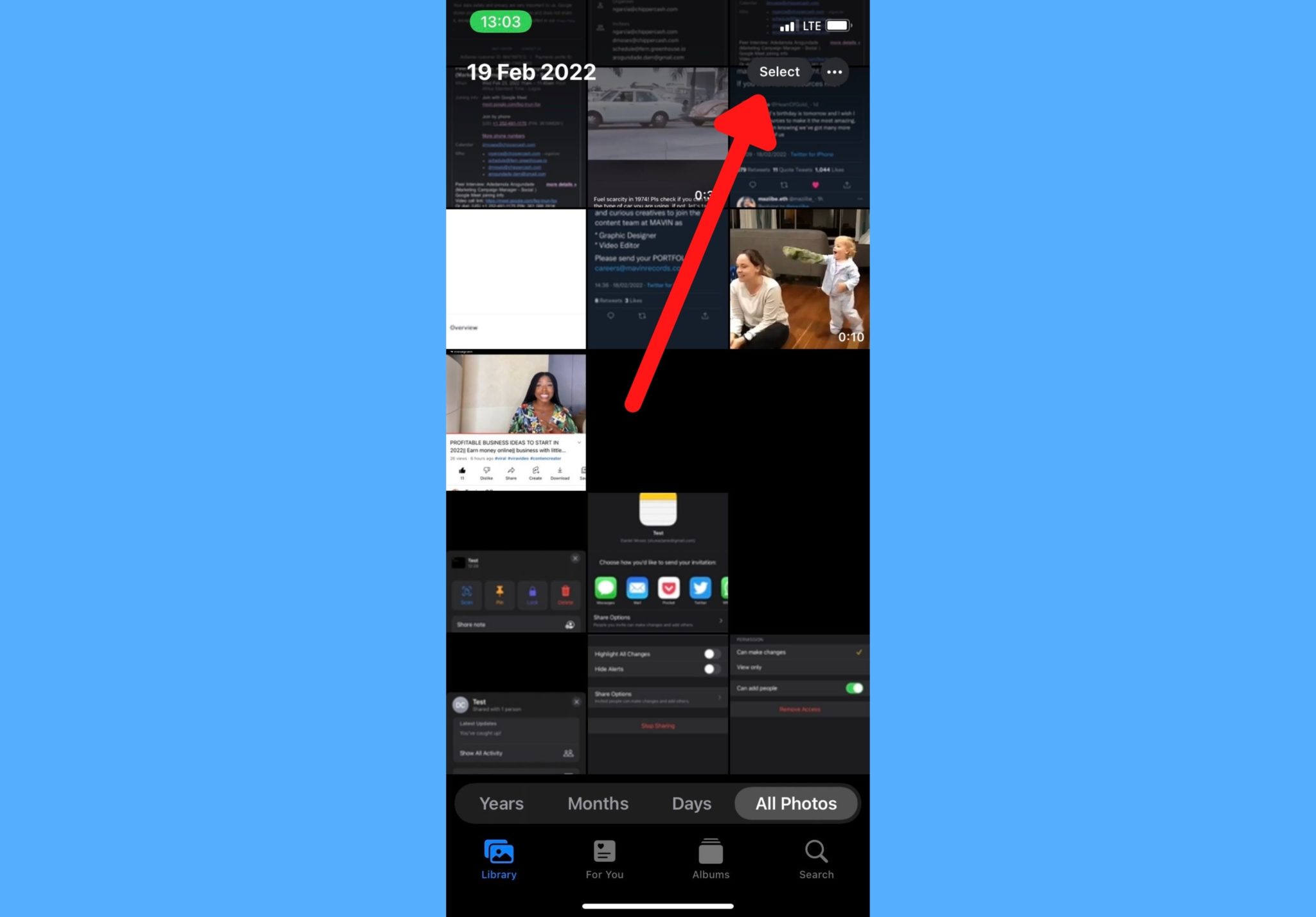1316x917 pixels.
Task: Switch to Years view tab
Action: coord(501,803)
